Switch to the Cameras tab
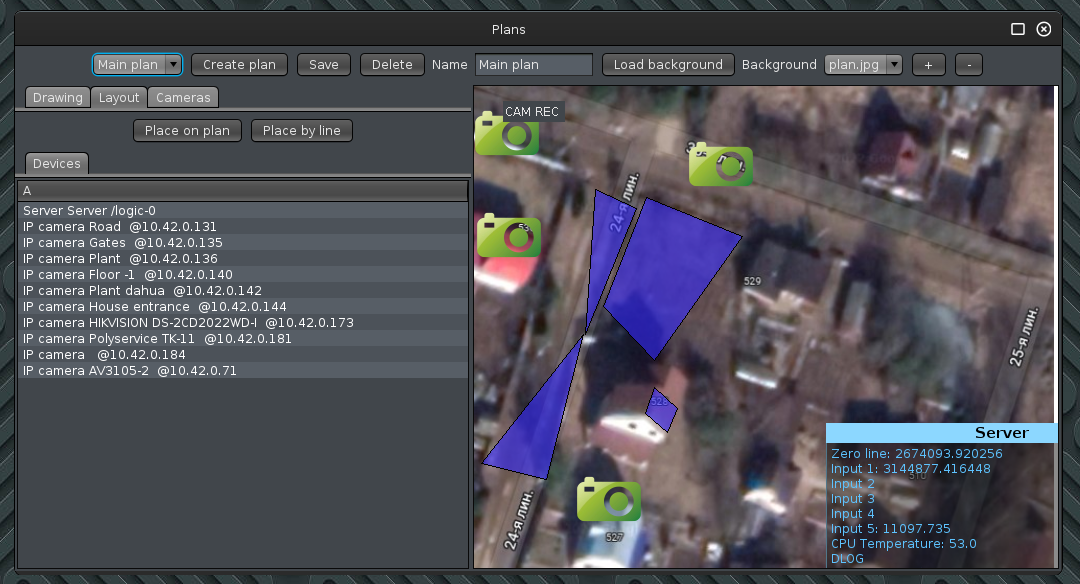 [x=183, y=98]
